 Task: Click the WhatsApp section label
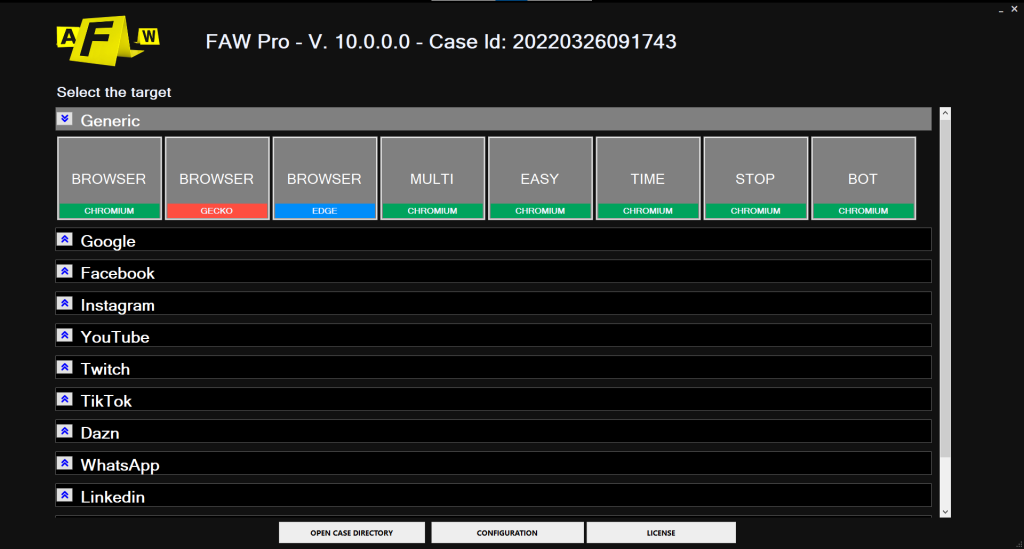pyautogui.click(x=120, y=465)
